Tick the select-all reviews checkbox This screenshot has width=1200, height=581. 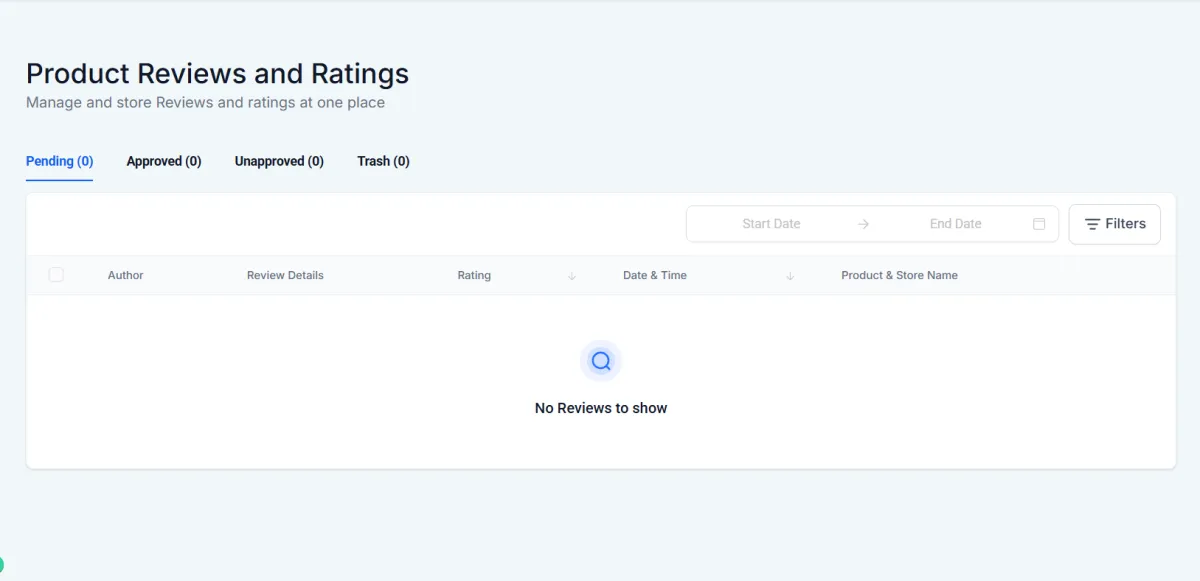coord(56,275)
